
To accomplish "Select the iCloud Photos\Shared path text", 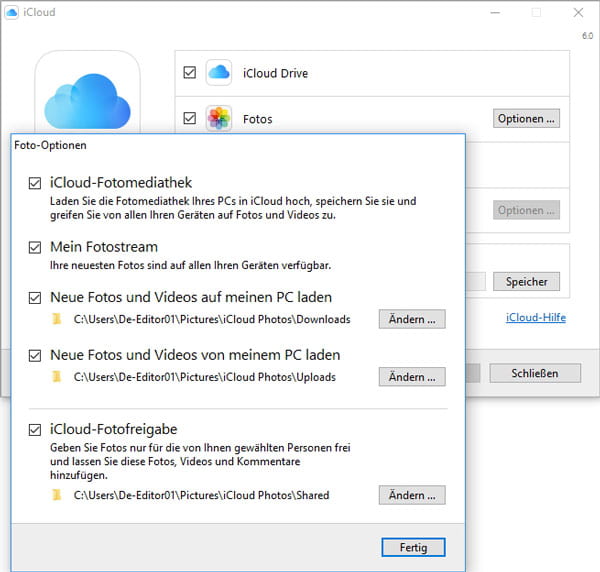I will coord(201,495).
